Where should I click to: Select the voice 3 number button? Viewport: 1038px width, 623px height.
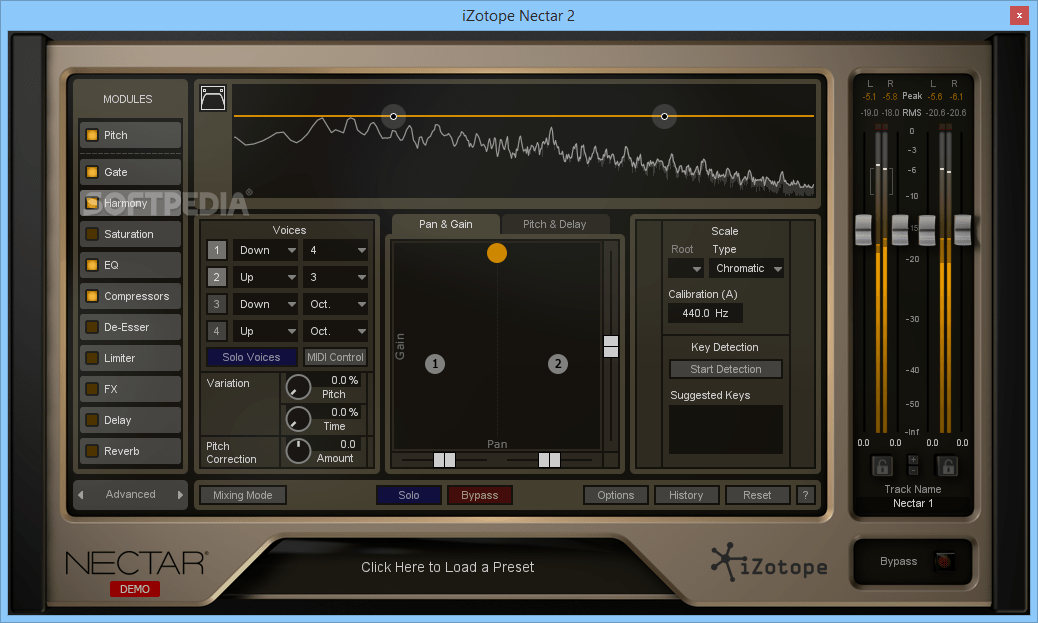[218, 304]
